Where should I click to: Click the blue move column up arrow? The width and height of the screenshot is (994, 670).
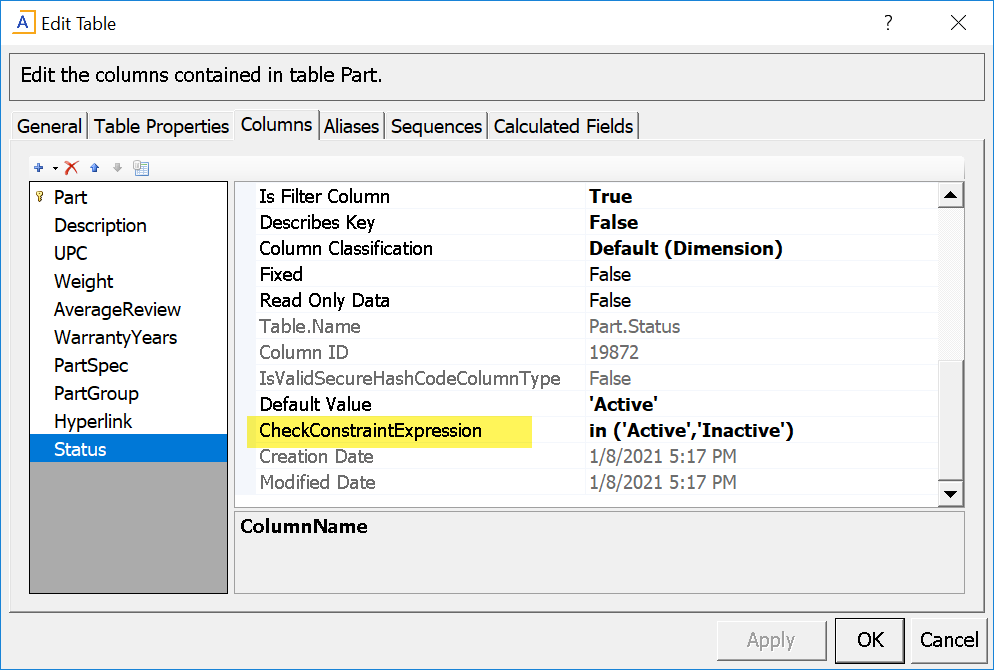(95, 168)
